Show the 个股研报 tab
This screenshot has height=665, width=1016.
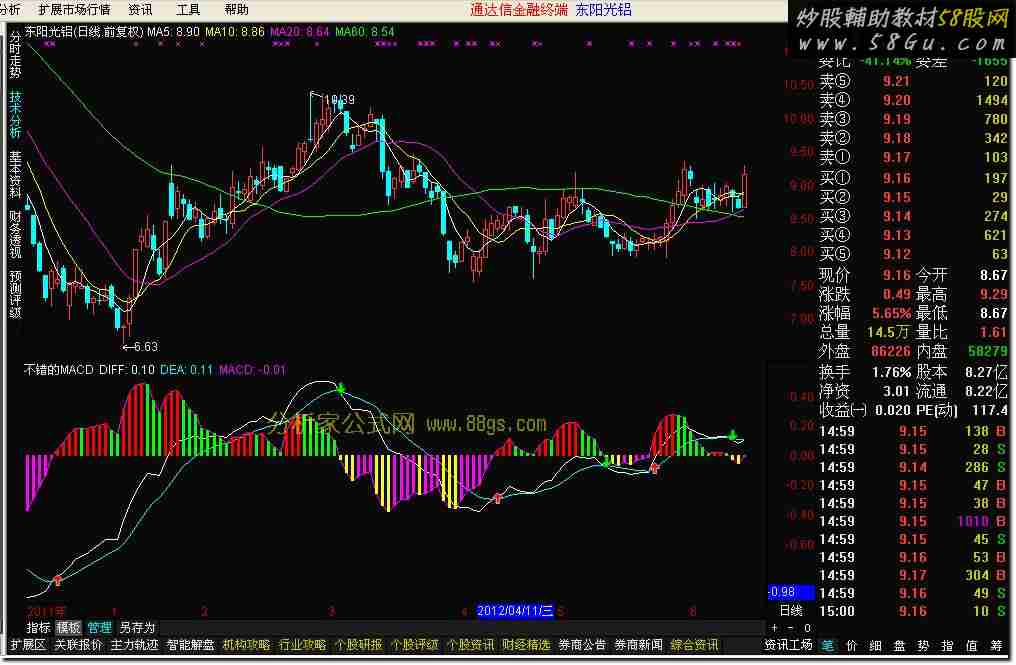[x=358, y=645]
